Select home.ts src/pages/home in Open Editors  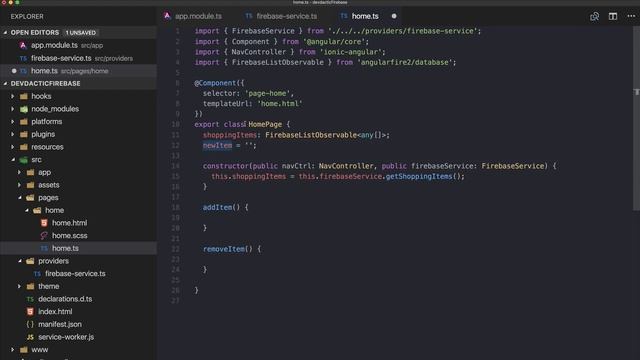pyautogui.click(x=78, y=71)
